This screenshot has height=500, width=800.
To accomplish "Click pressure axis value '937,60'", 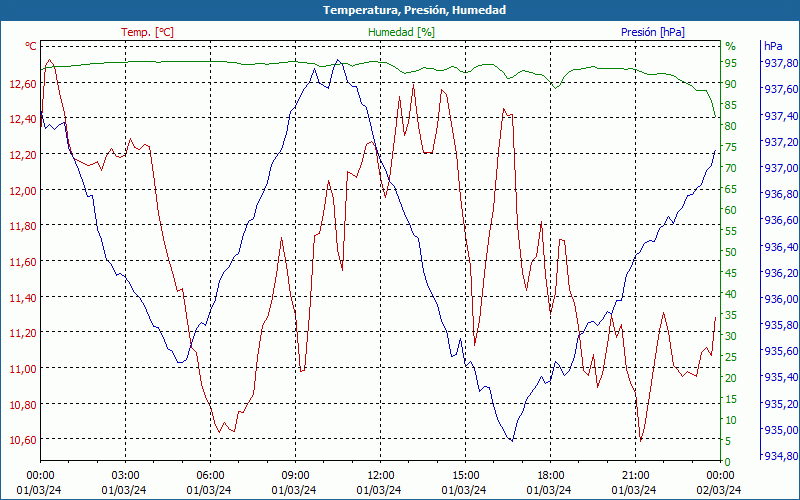I will [780, 89].
